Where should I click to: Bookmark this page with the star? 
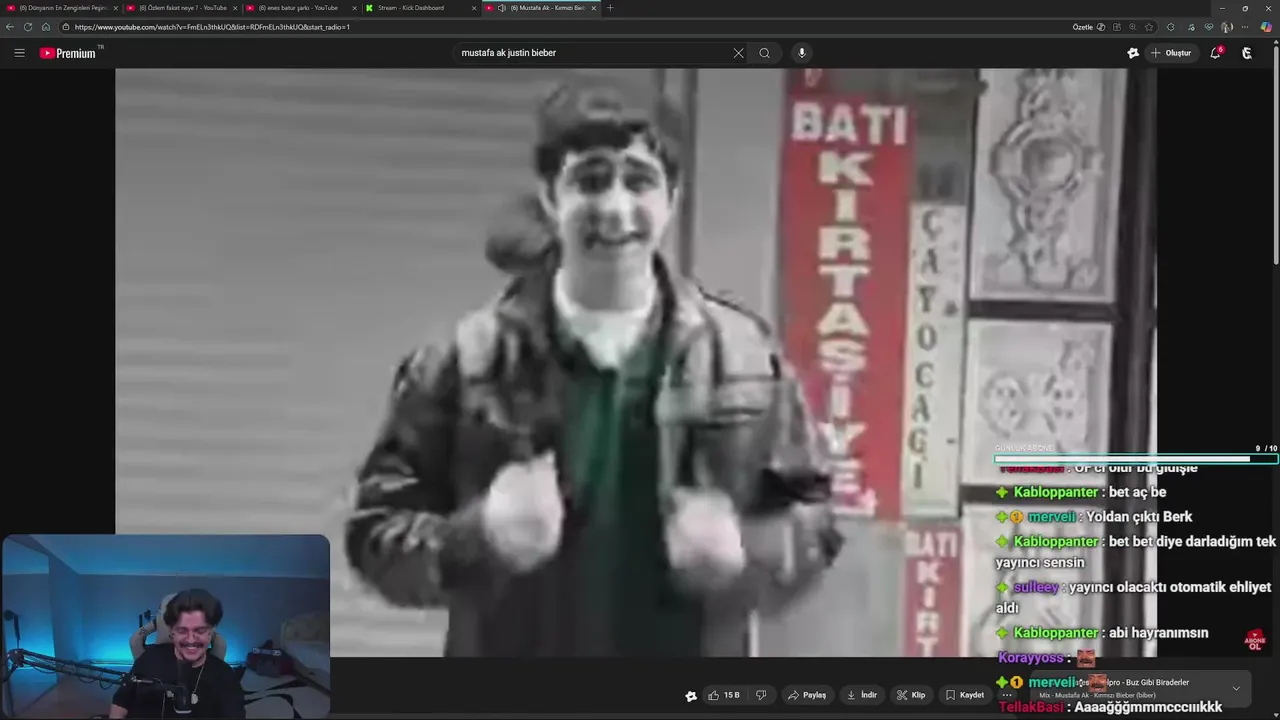[x=1149, y=27]
